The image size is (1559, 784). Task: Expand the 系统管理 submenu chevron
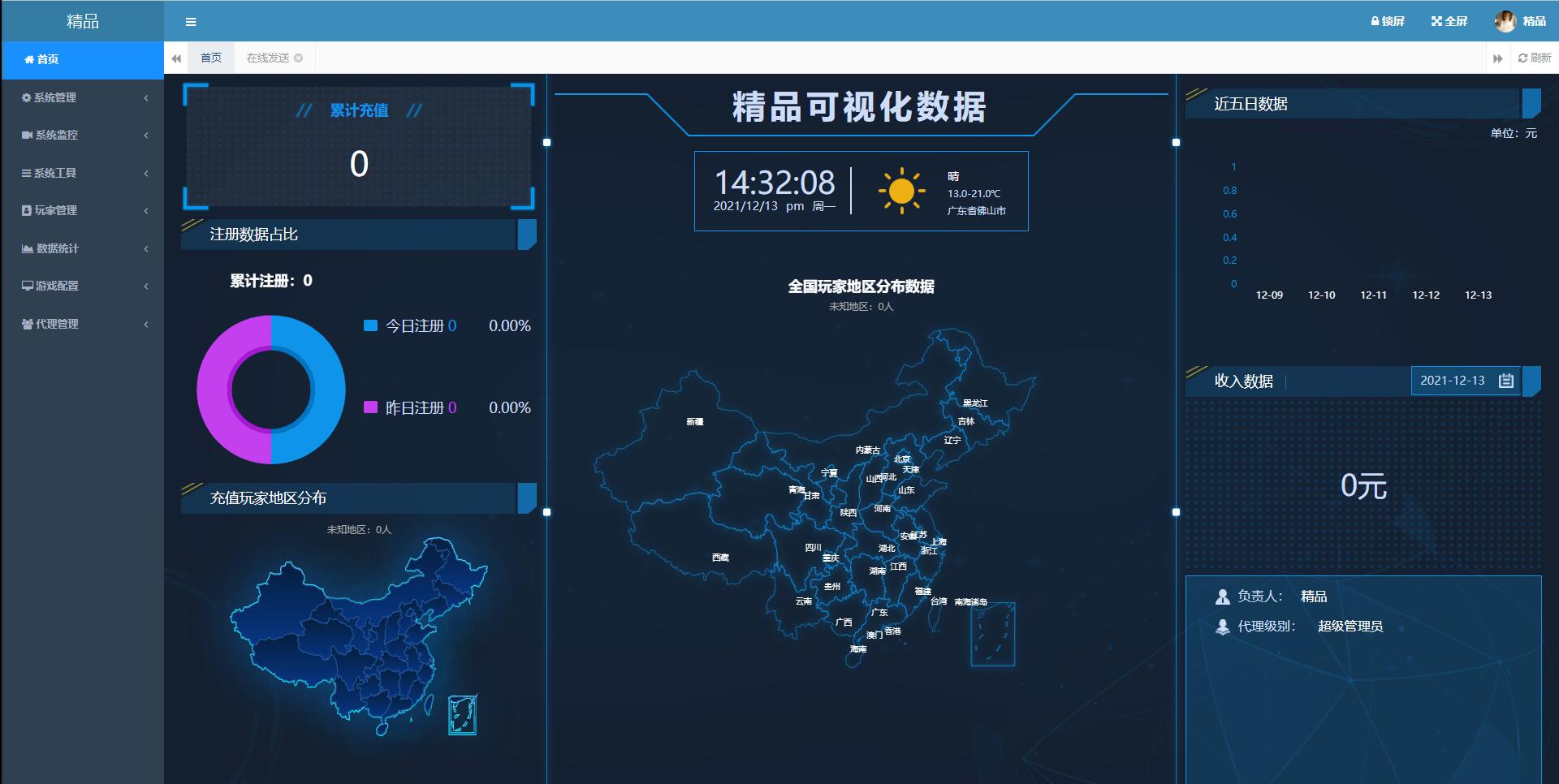click(x=146, y=97)
